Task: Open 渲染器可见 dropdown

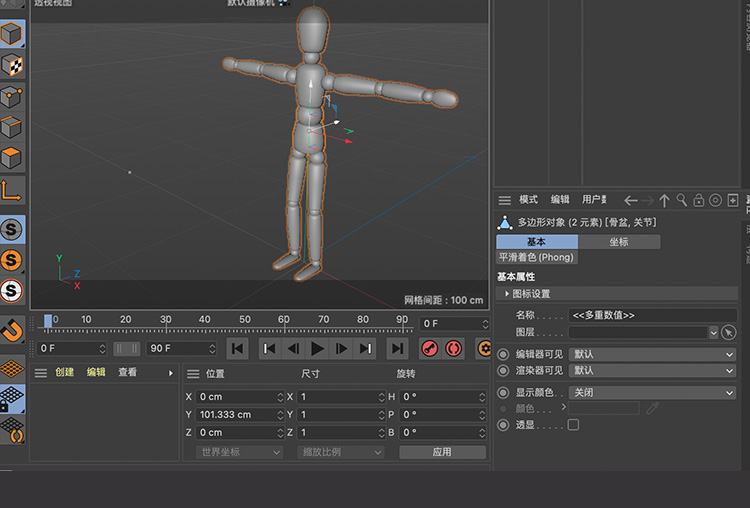Action: [x=652, y=371]
